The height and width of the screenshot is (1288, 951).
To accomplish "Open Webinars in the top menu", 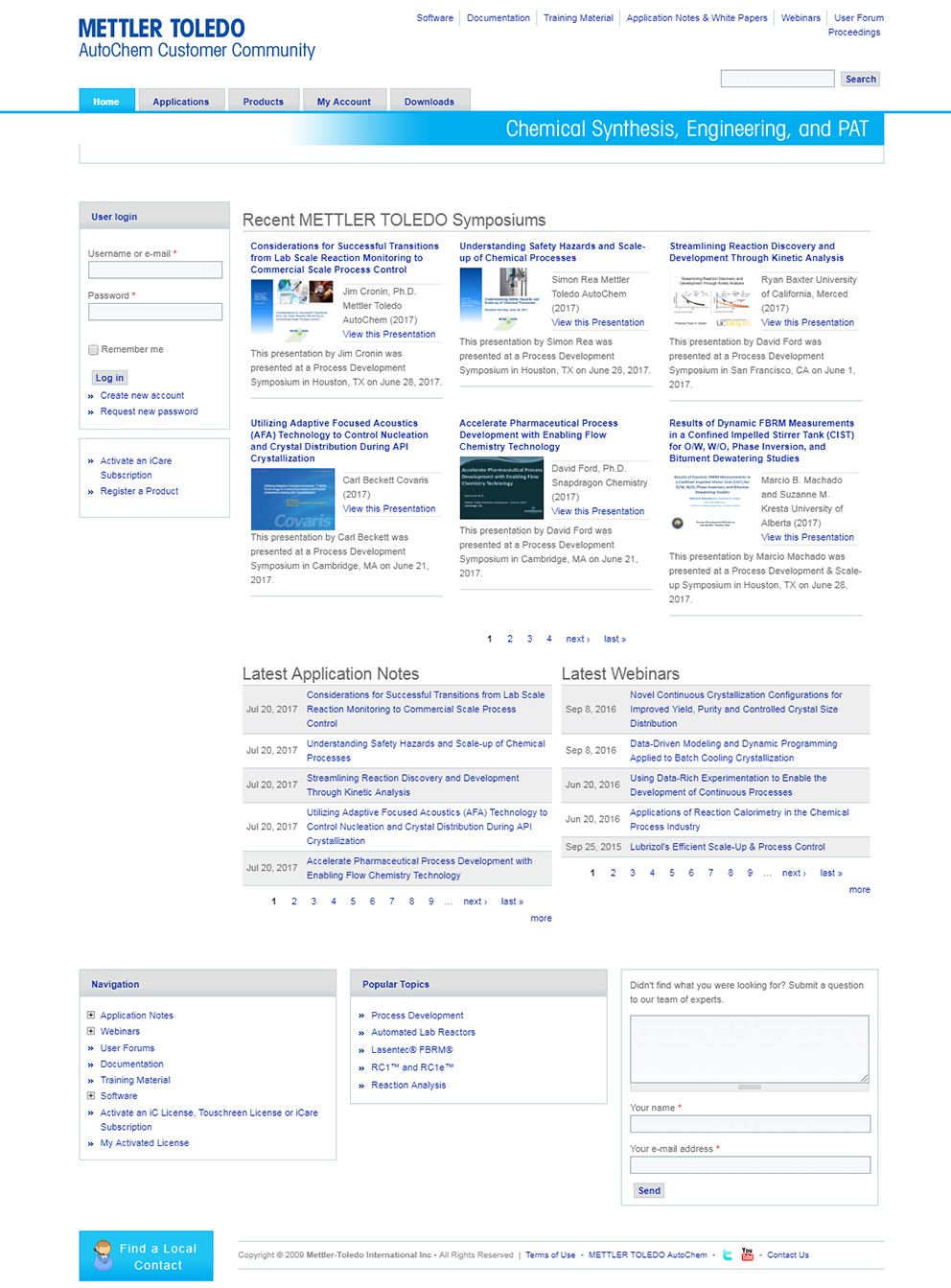I will [x=800, y=18].
